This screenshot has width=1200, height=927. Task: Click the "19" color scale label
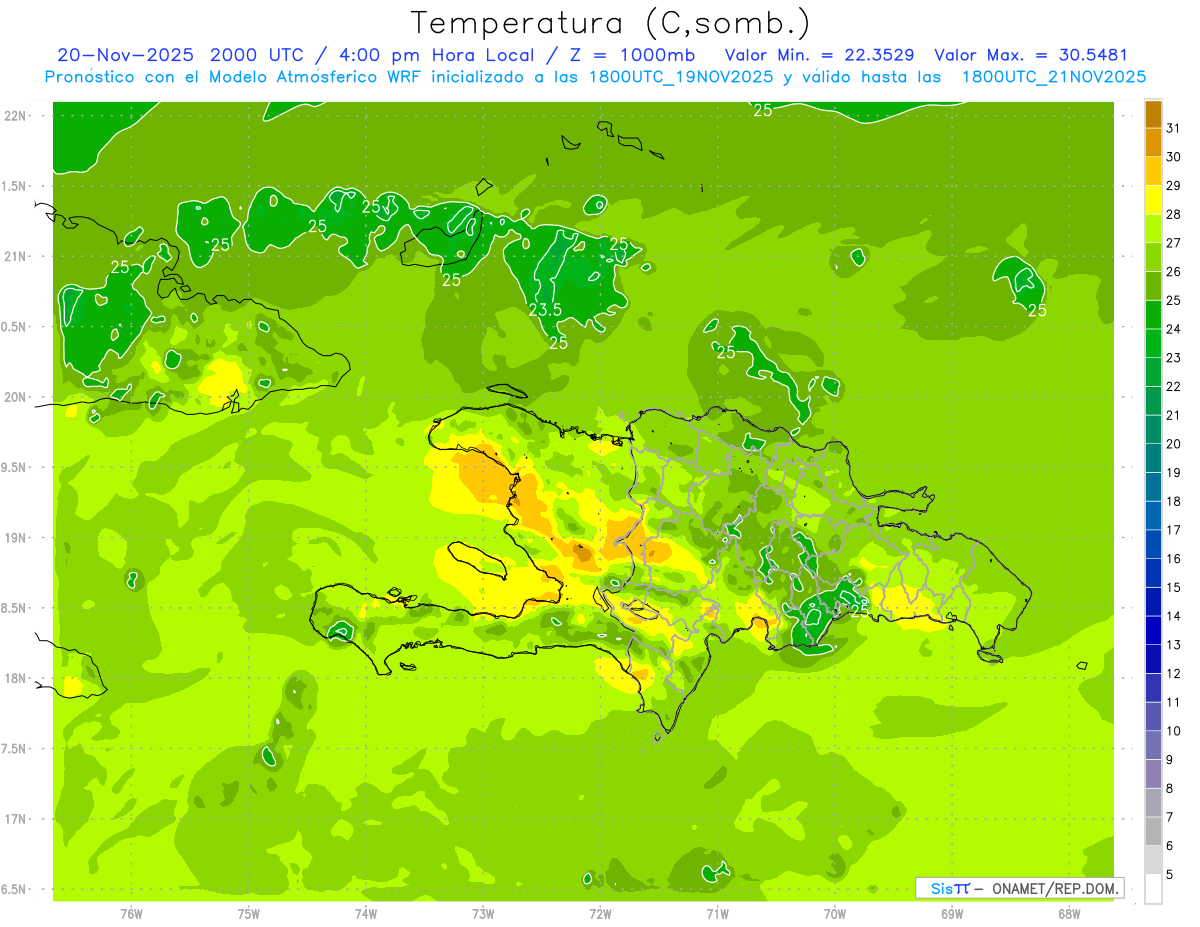tap(1174, 473)
